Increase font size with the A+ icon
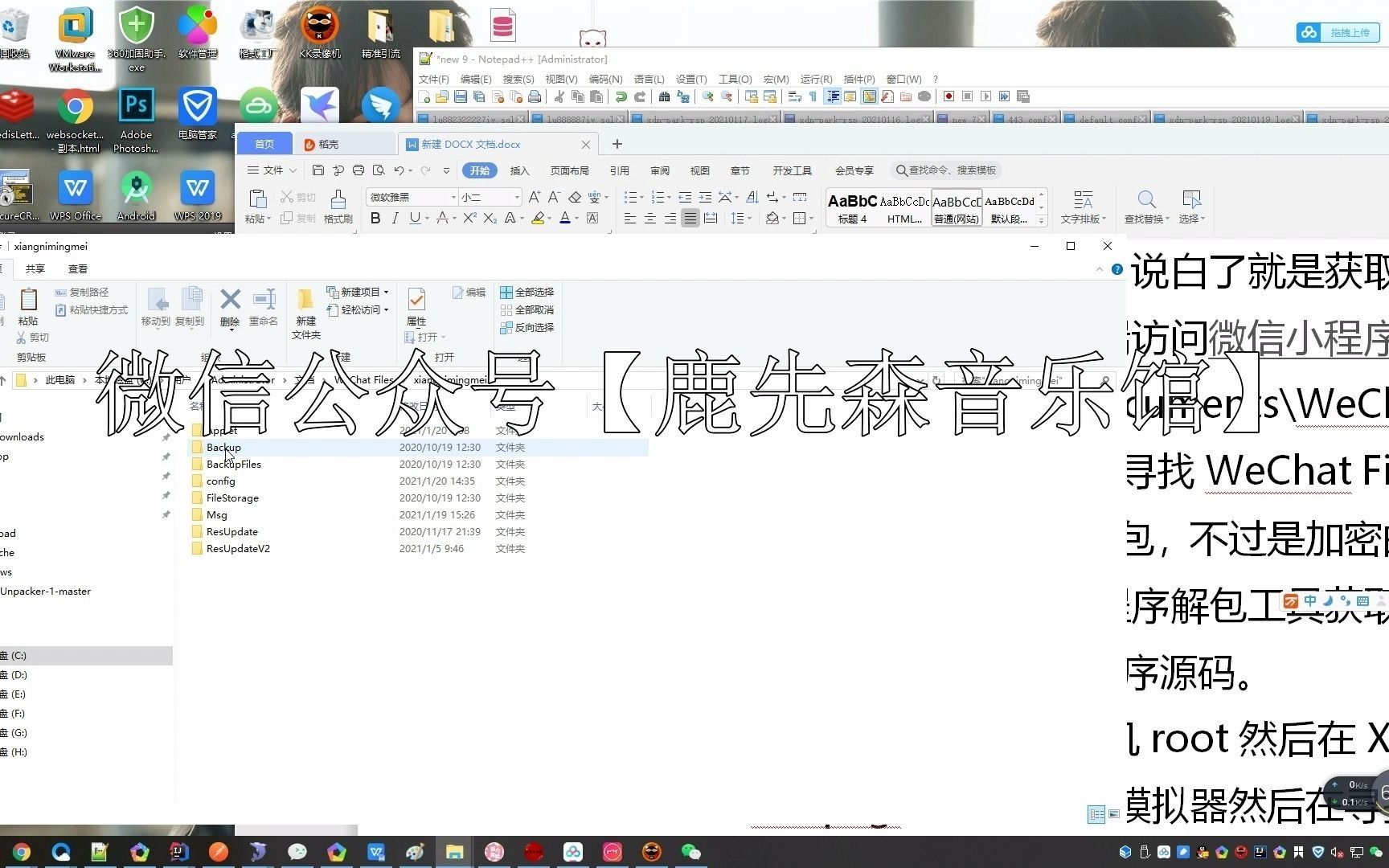1389x868 pixels. pyautogui.click(x=534, y=197)
